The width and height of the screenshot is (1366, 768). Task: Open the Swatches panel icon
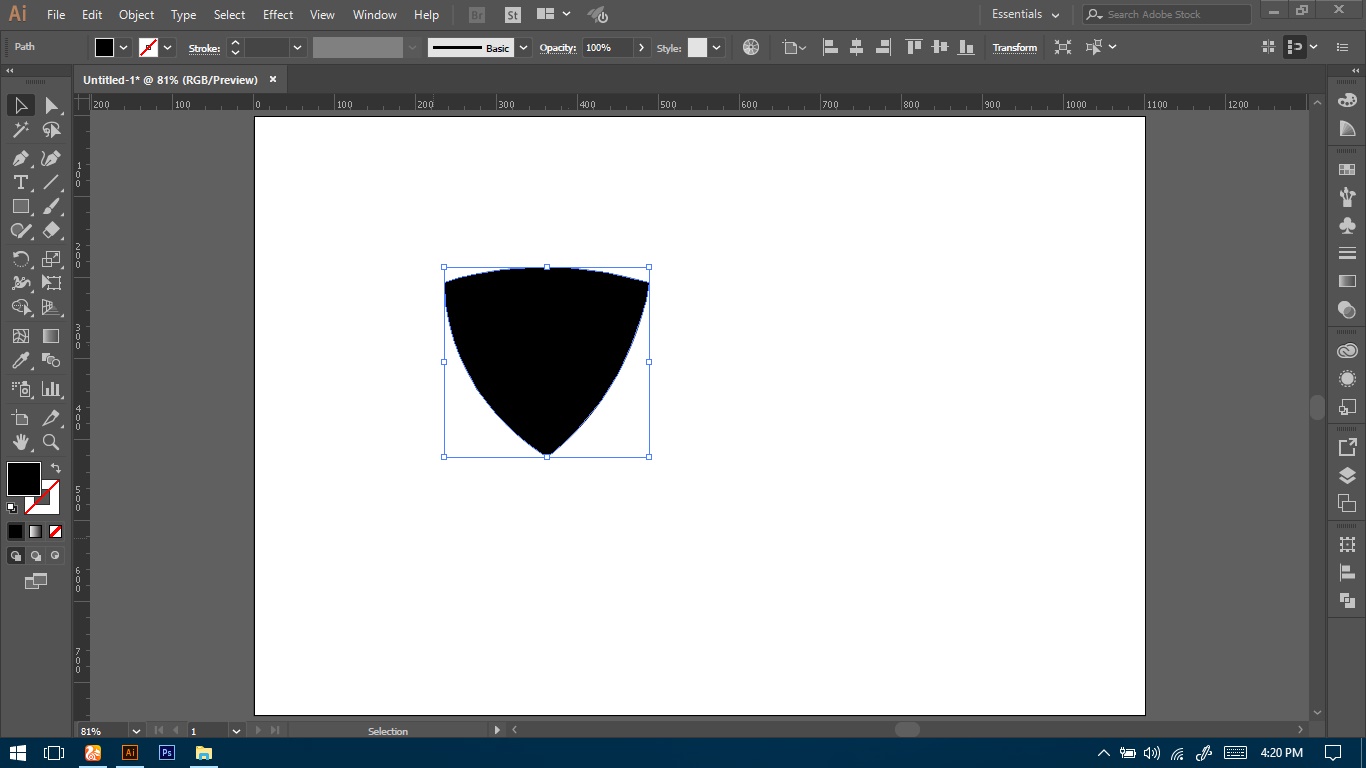(1347, 170)
